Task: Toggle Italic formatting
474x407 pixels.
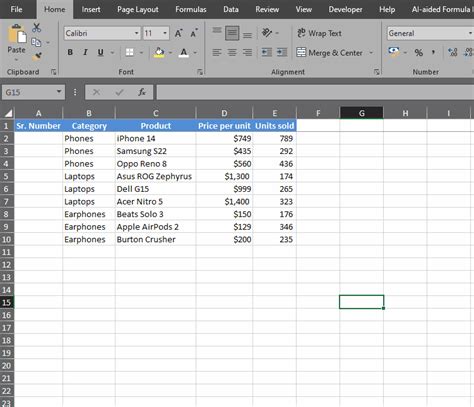Action: click(x=85, y=52)
